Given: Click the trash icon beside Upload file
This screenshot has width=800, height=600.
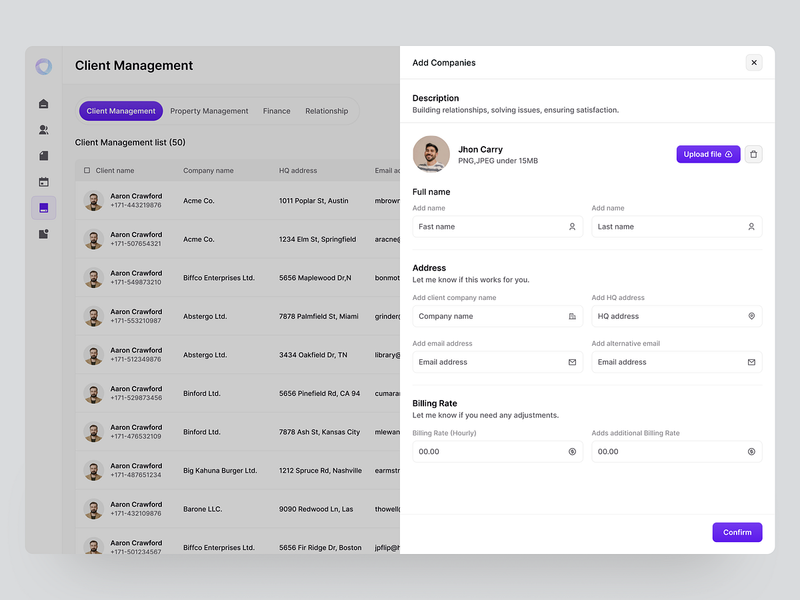Looking at the screenshot, I should (754, 154).
